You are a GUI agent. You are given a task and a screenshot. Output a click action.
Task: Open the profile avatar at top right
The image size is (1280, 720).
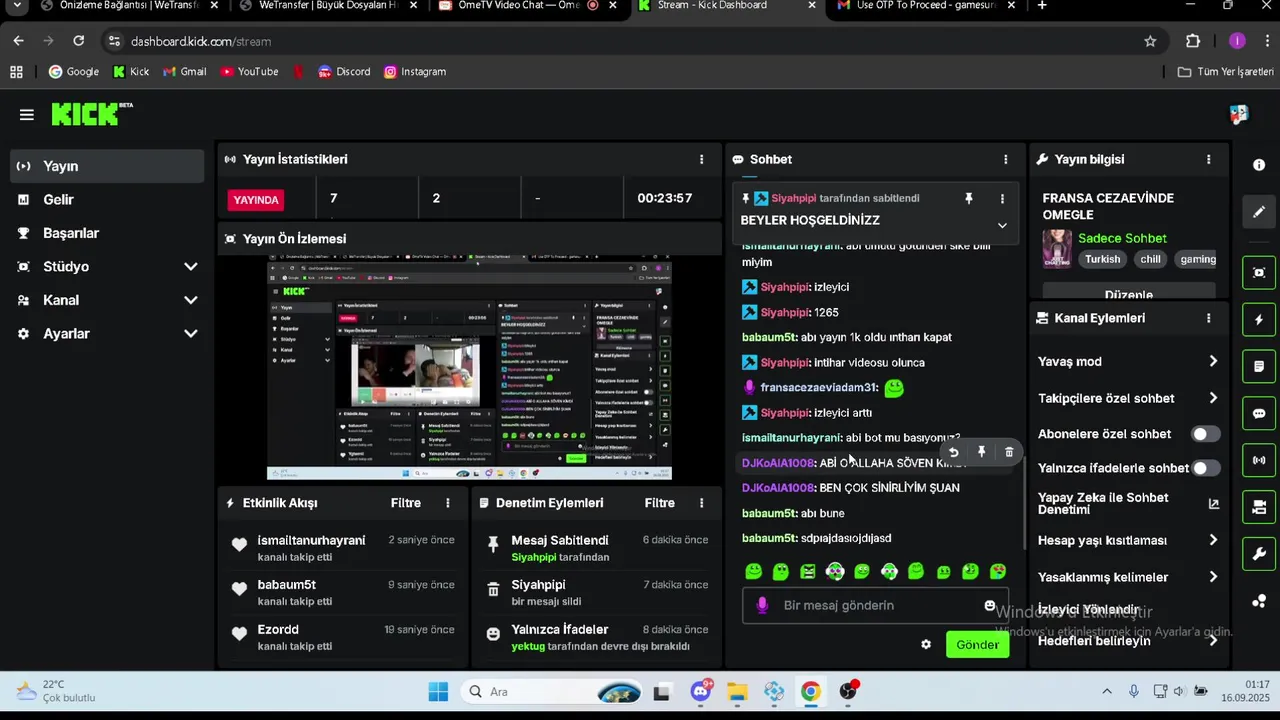coord(1239,115)
